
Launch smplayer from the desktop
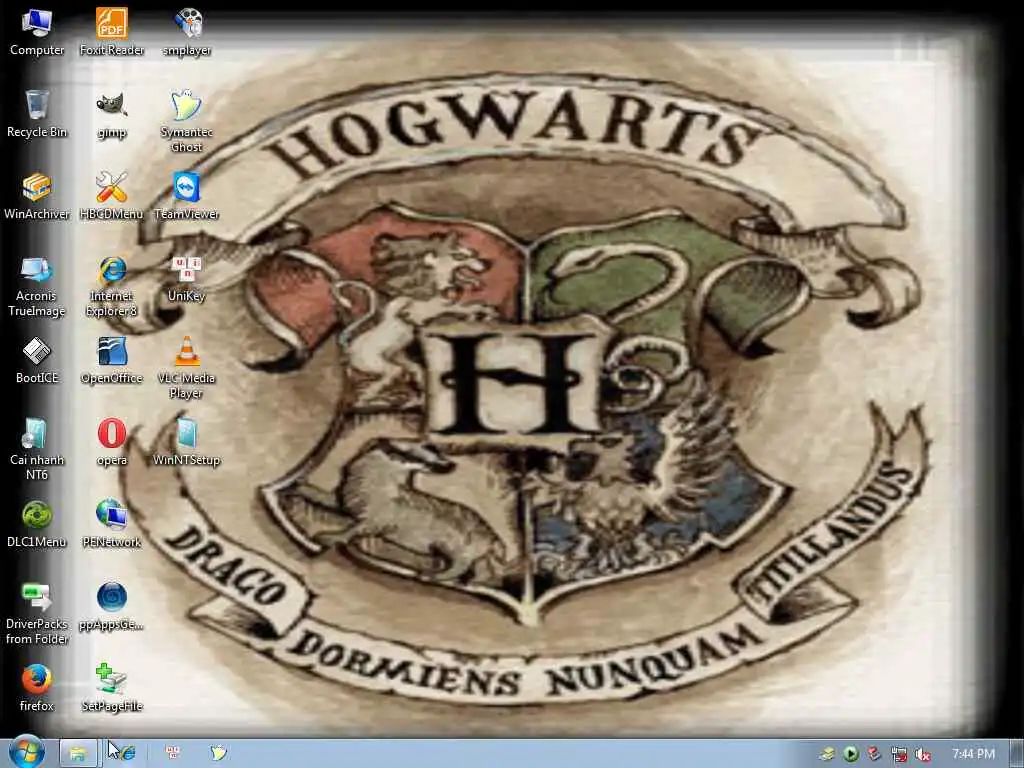pyautogui.click(x=187, y=33)
